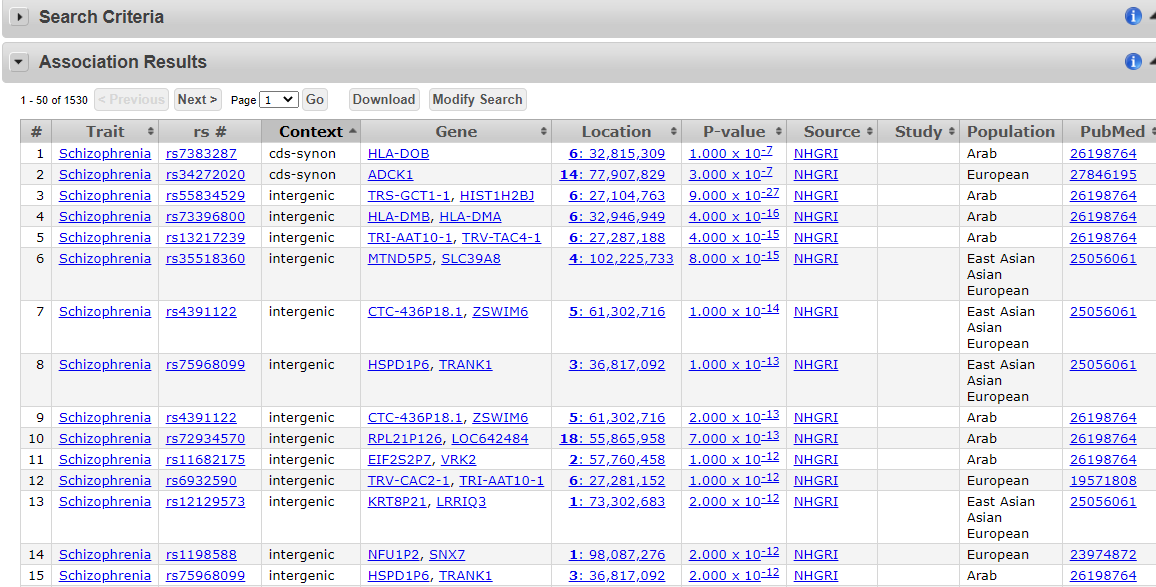This screenshot has width=1156, height=587.
Task: Expand the Search Criteria section
Action: (19, 17)
